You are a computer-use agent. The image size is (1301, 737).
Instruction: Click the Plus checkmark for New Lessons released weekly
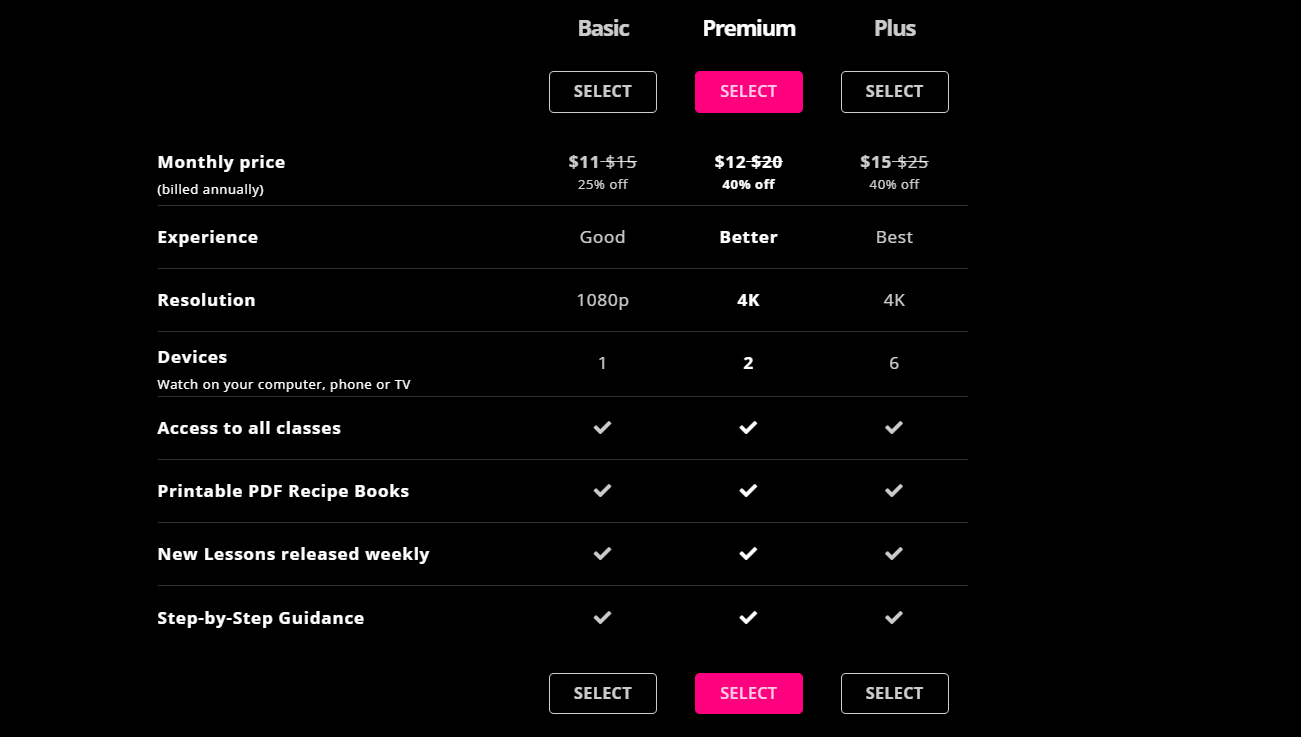click(894, 554)
